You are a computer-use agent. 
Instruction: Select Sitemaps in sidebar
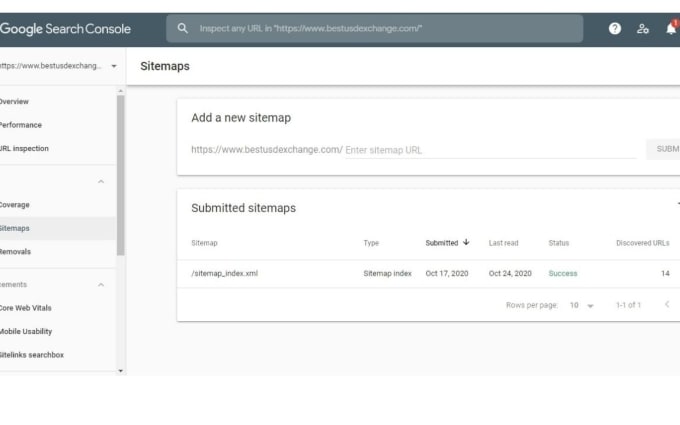tap(58, 228)
